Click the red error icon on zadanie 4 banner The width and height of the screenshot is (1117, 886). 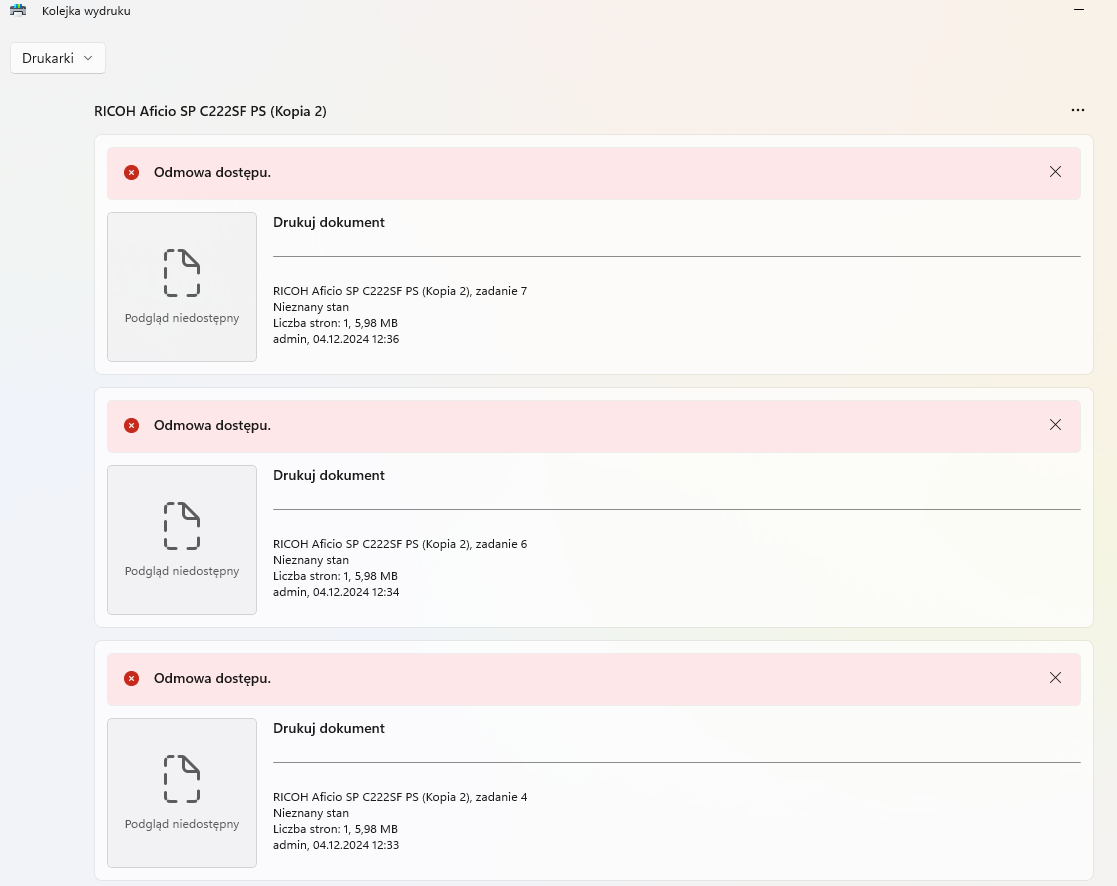(x=132, y=678)
